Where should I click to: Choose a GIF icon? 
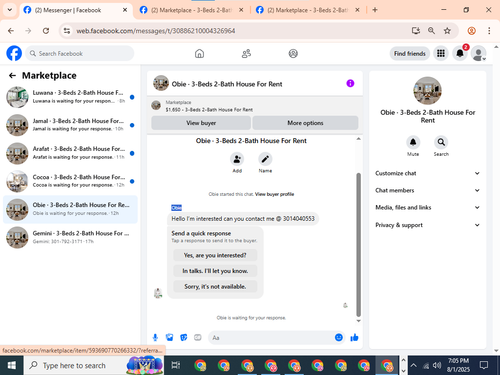pyautogui.click(x=198, y=338)
